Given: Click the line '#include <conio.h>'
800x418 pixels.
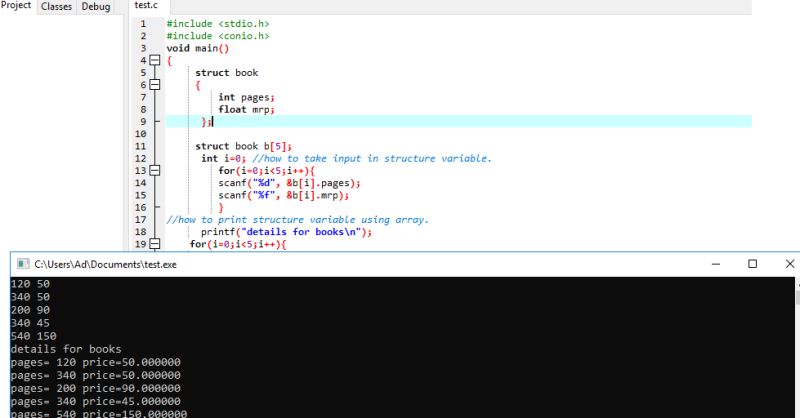Looking at the screenshot, I should click(x=218, y=36).
